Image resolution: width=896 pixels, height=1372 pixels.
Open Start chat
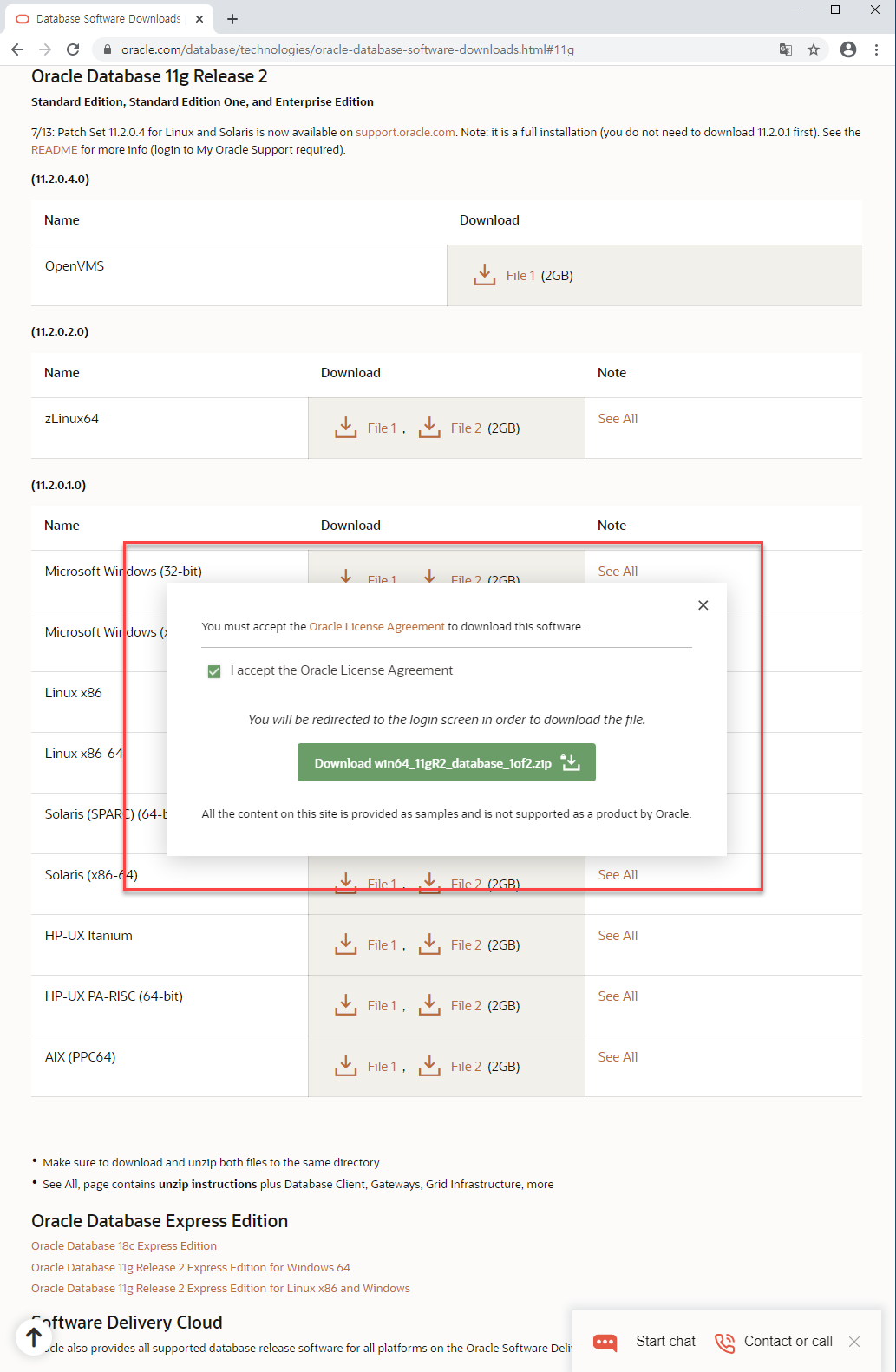coord(665,1342)
